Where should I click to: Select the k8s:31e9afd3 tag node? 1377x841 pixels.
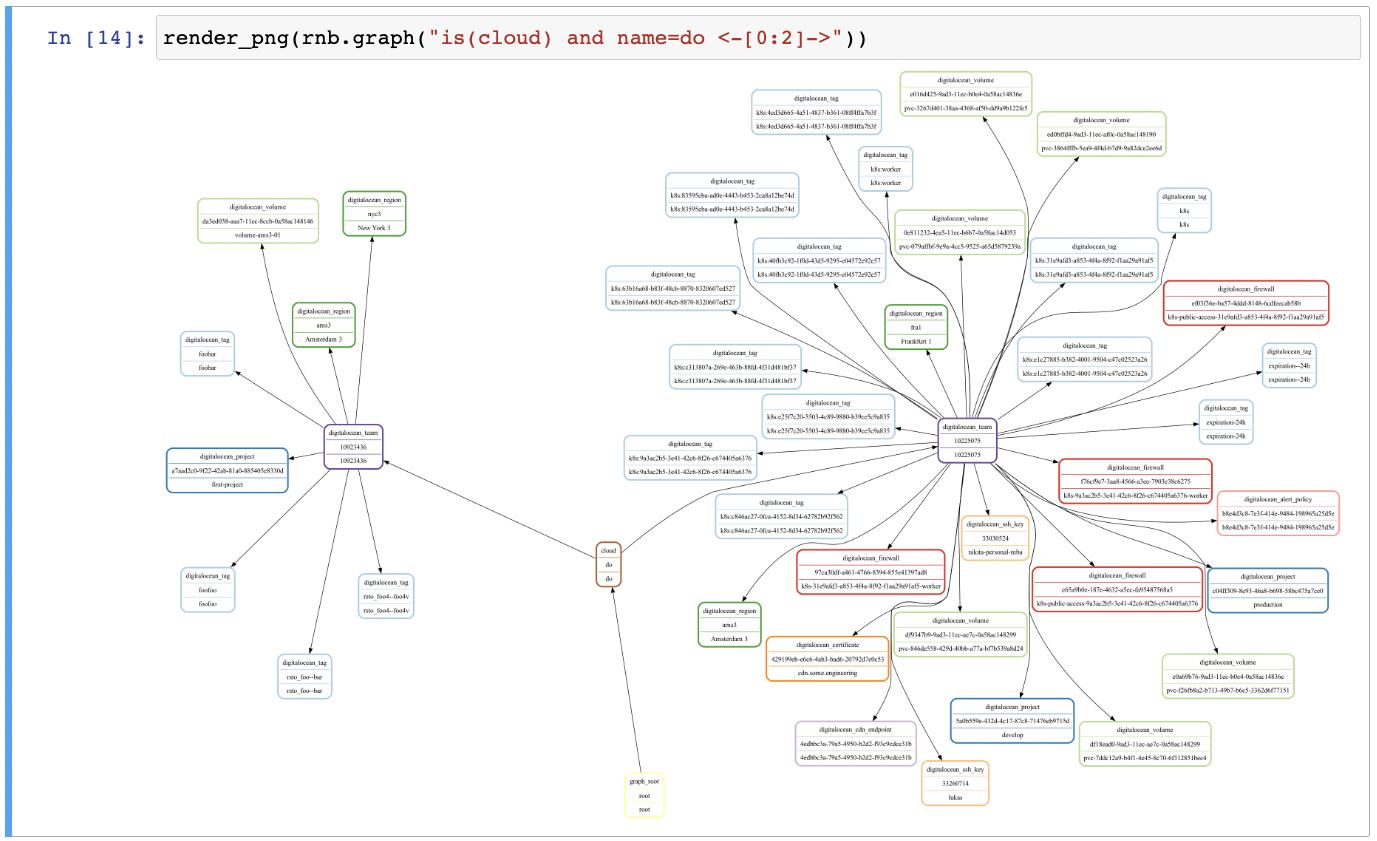point(1092,259)
